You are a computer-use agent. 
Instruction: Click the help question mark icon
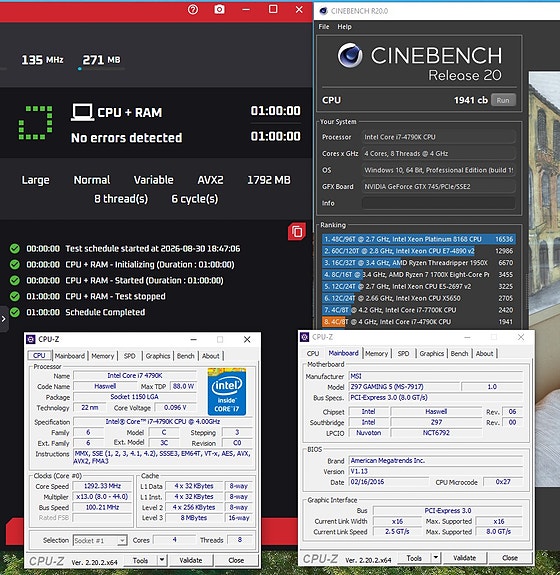click(193, 10)
